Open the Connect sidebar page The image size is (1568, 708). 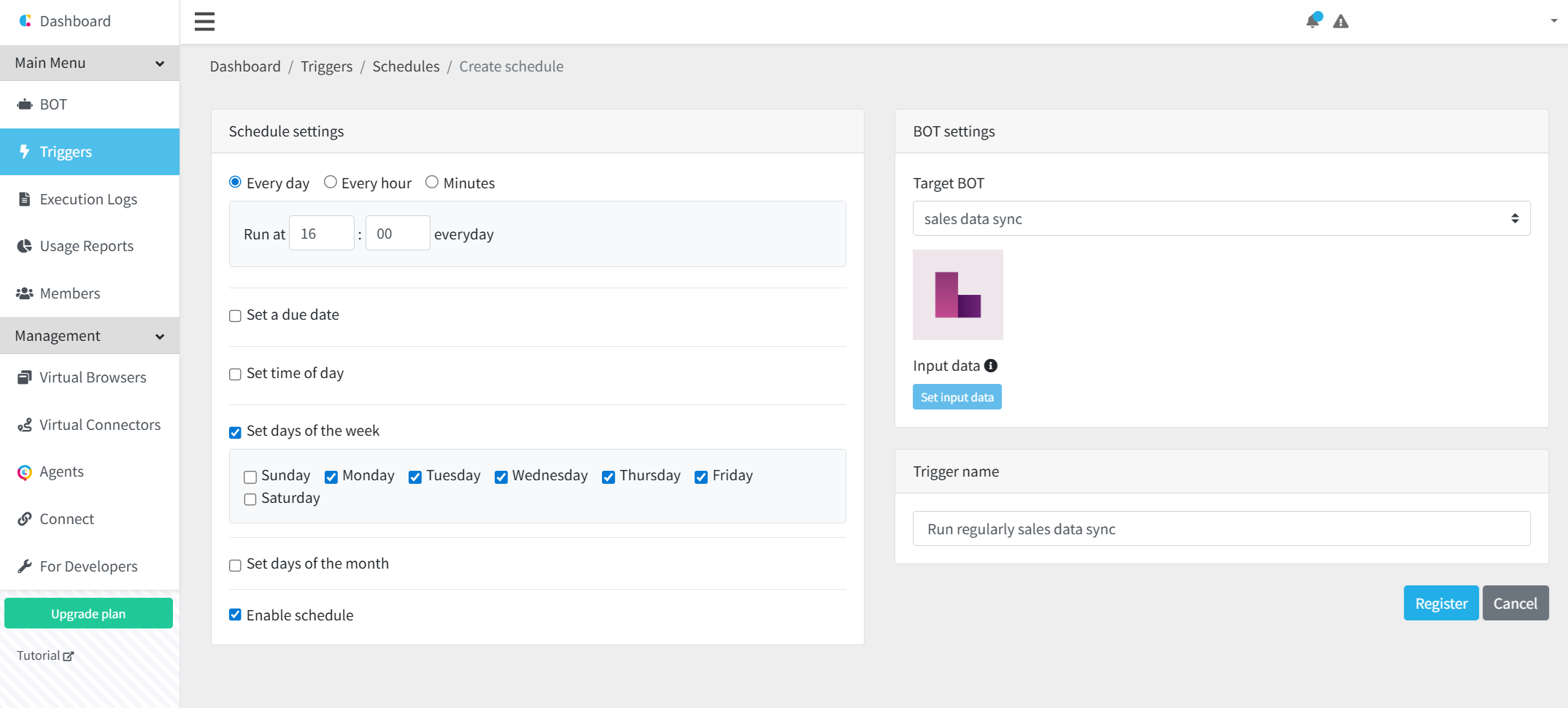pyautogui.click(x=90, y=519)
